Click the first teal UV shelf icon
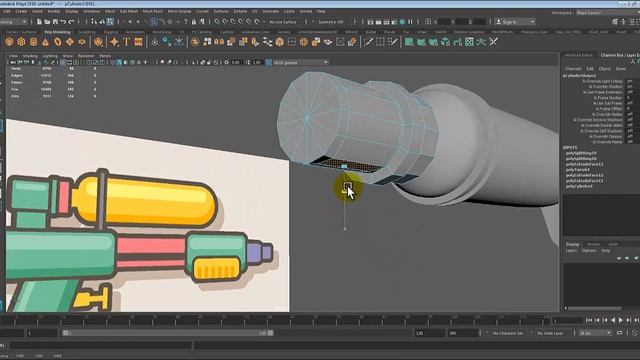Image resolution: width=640 pixels, height=360 pixels. (x=409, y=42)
